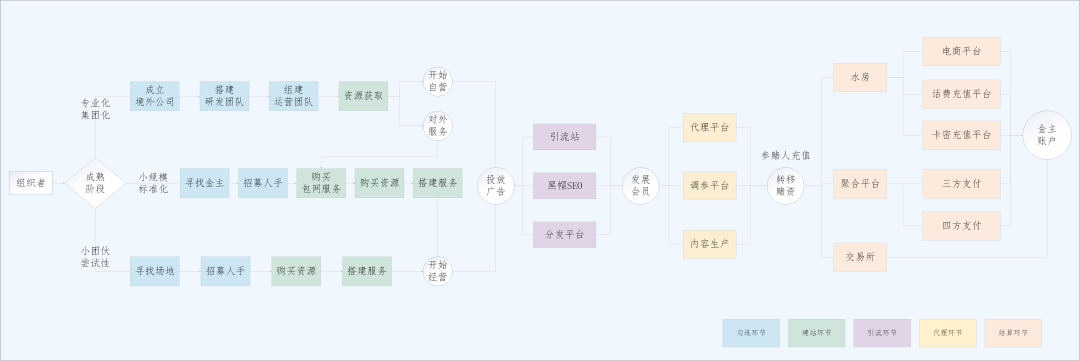Click the 开始经营 circle node
The image size is (1080, 361).
click(x=438, y=271)
